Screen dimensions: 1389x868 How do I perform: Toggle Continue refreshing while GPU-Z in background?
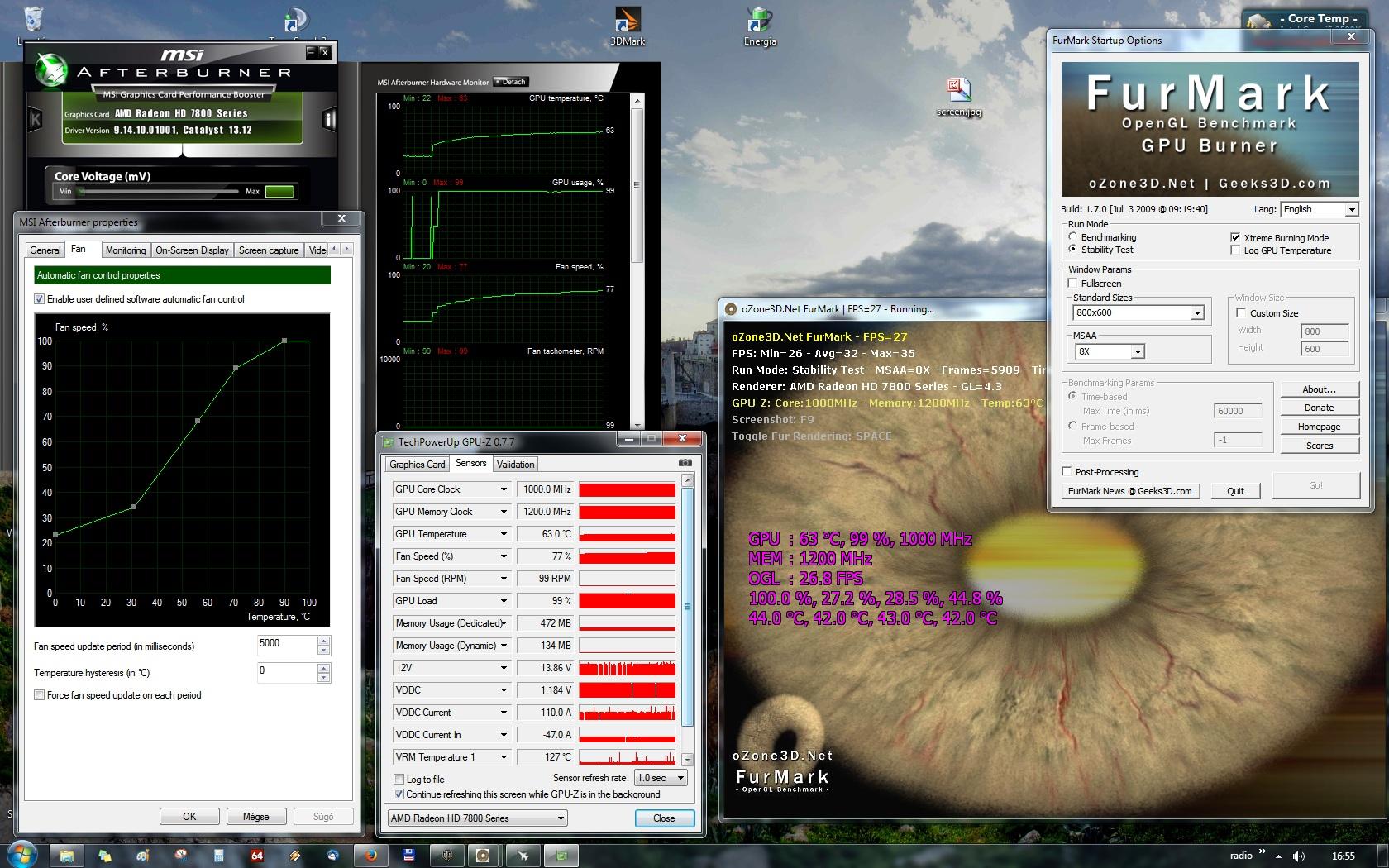[399, 794]
